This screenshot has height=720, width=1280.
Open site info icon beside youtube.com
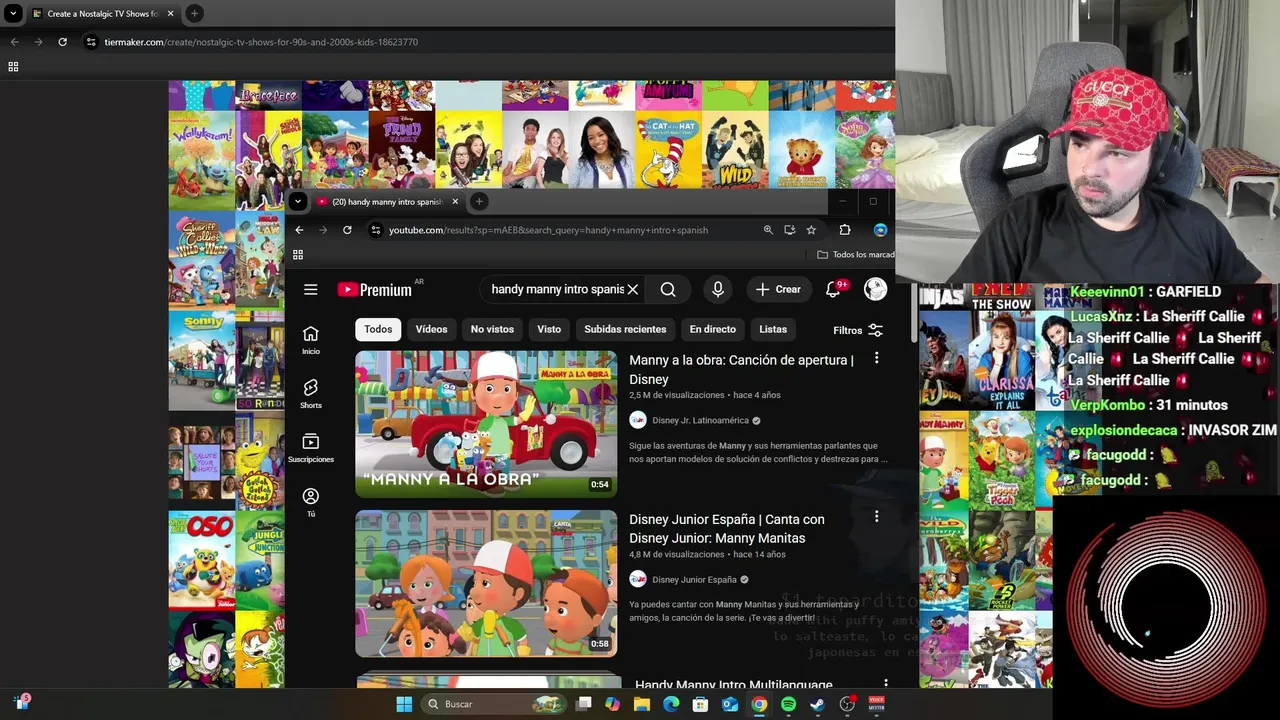(375, 230)
